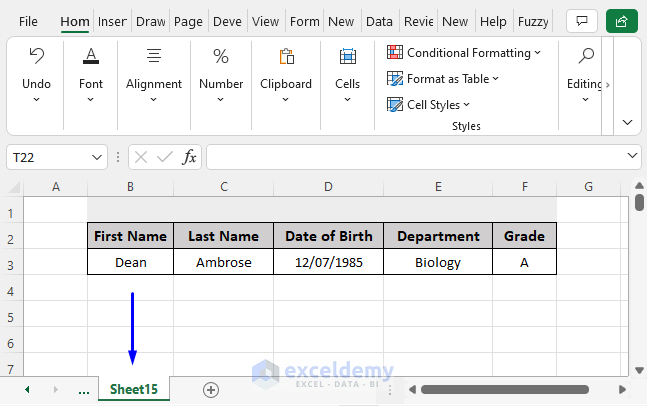Select the Sheet15 worksheet tab
647x406 pixels.
click(x=134, y=390)
